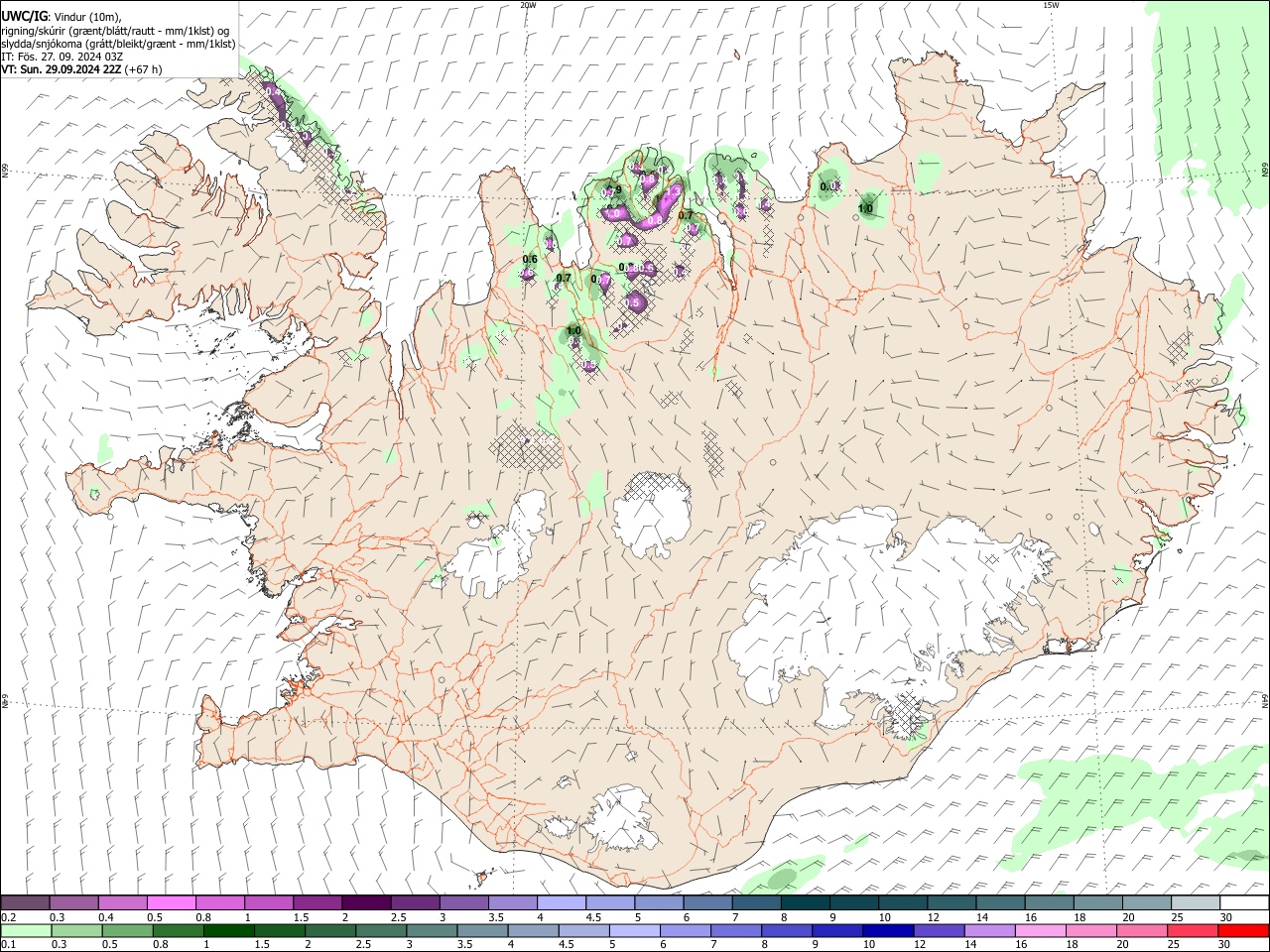Image resolution: width=1270 pixels, height=952 pixels.
Task: Pick the snow legend swatch between 18 and 20
Action: coord(1096,902)
